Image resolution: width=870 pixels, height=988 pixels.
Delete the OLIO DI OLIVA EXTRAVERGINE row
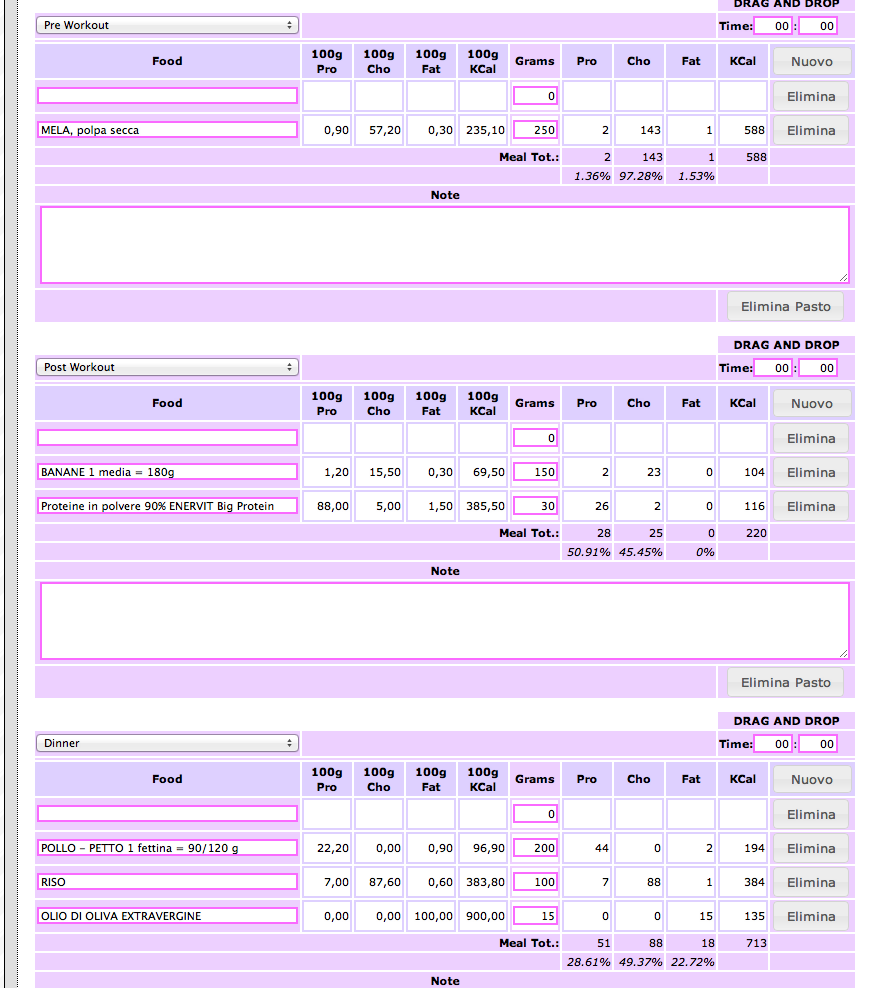click(x=811, y=917)
